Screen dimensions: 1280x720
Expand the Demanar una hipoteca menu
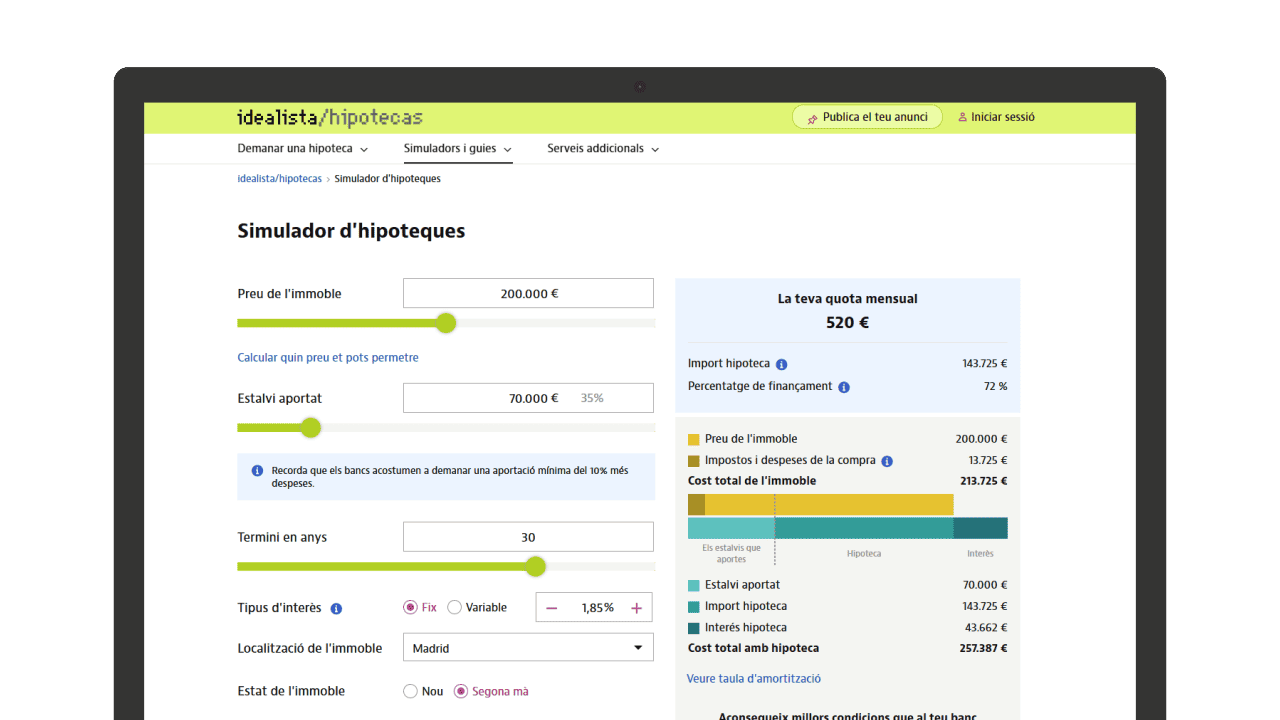pyautogui.click(x=302, y=149)
